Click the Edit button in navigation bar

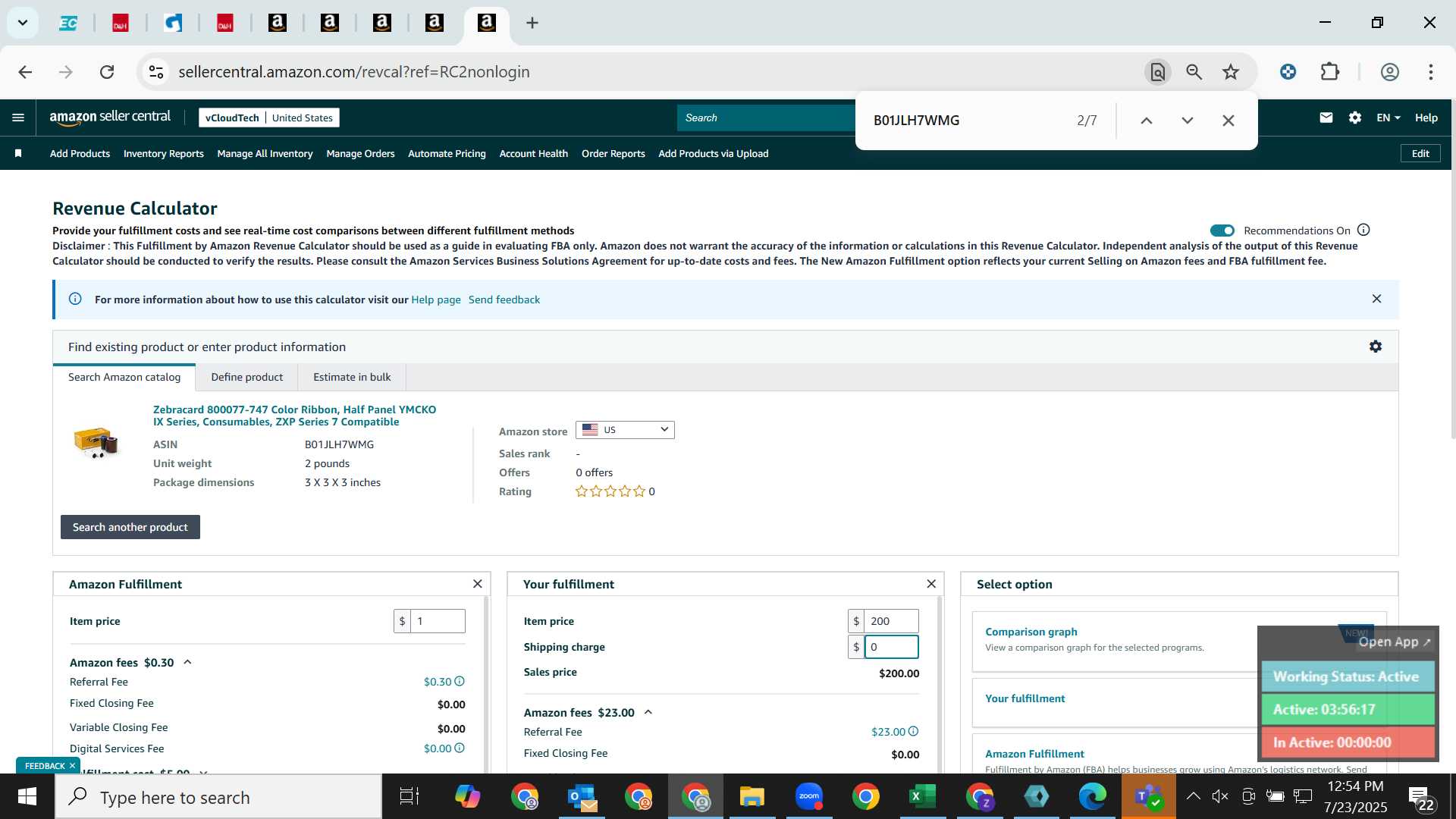[1420, 153]
